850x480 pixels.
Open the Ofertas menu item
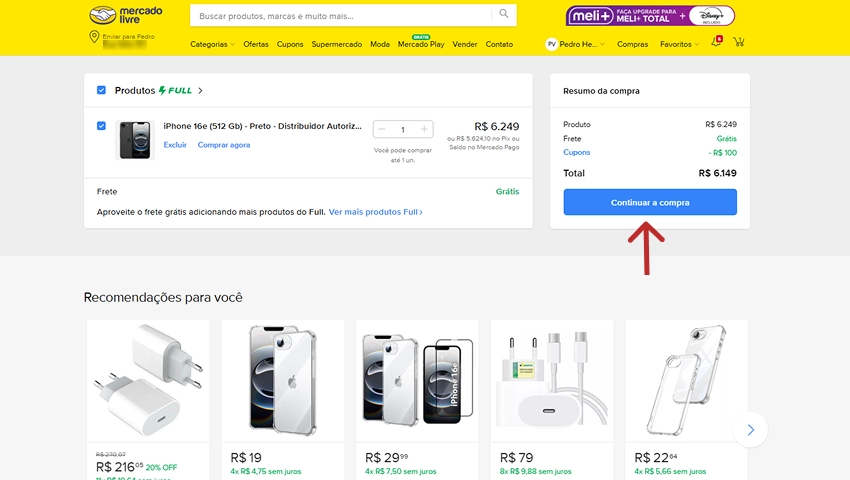click(256, 44)
